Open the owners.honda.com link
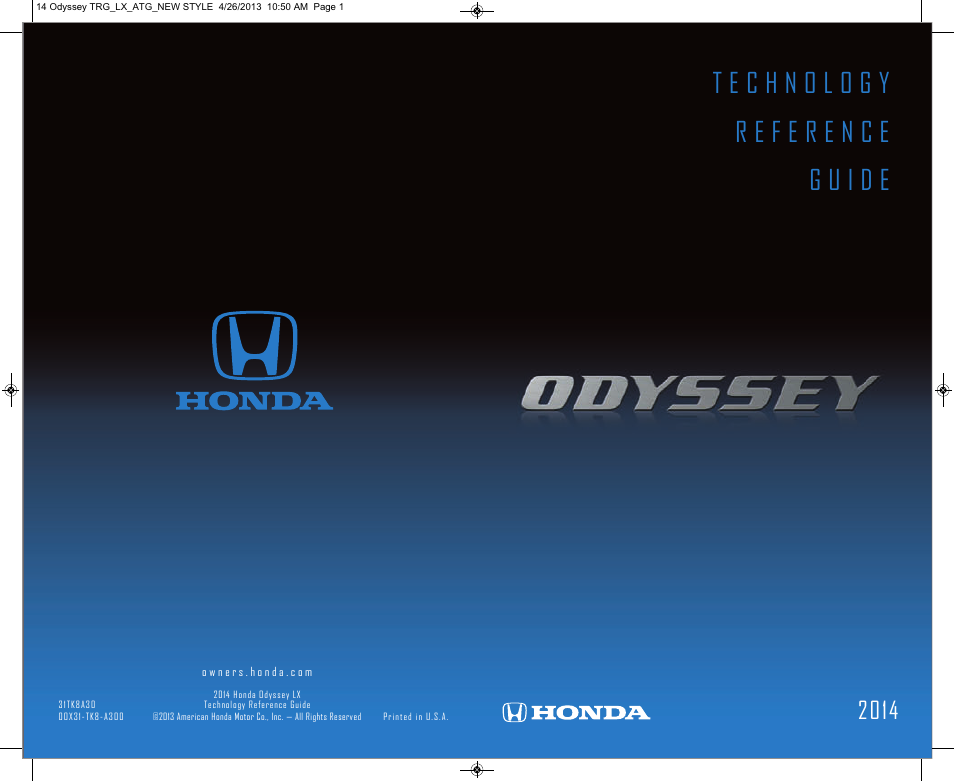The width and height of the screenshot is (954, 781). click(257, 672)
